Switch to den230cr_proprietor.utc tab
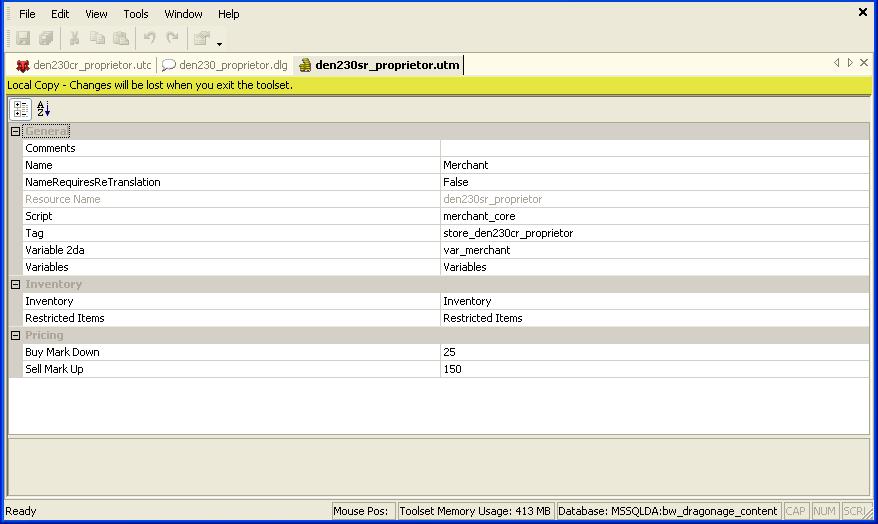The width and height of the screenshot is (878, 524). click(x=84, y=66)
